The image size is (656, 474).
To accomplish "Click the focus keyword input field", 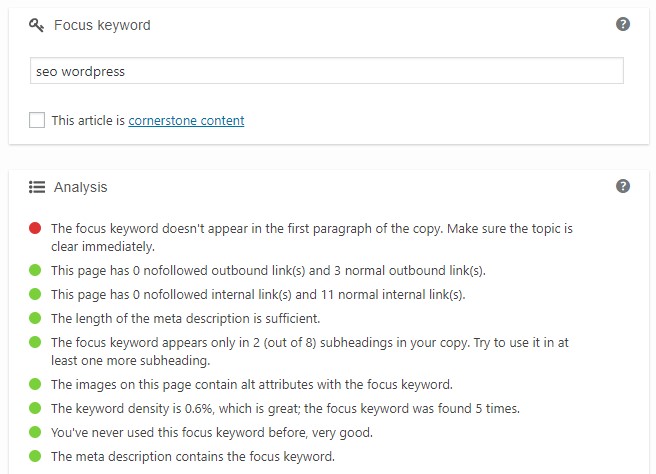I will (327, 71).
